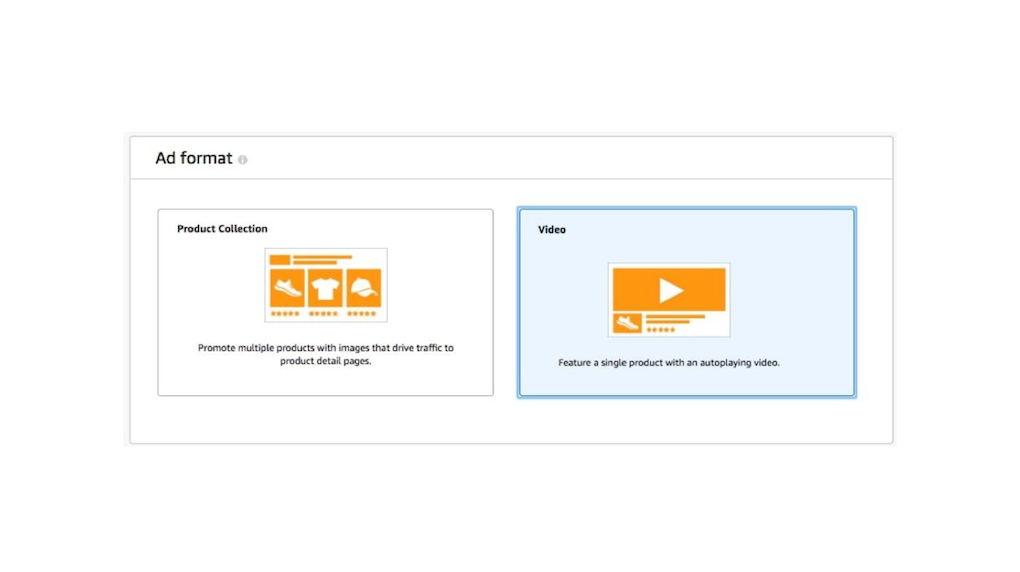Click the star rating under the t-shirt icon
1020x572 pixels.
point(325,314)
